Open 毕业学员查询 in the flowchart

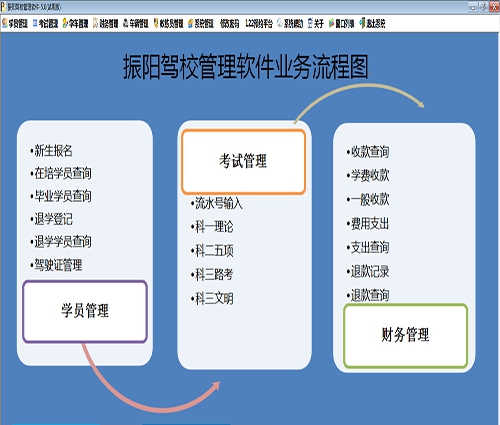tap(63, 196)
